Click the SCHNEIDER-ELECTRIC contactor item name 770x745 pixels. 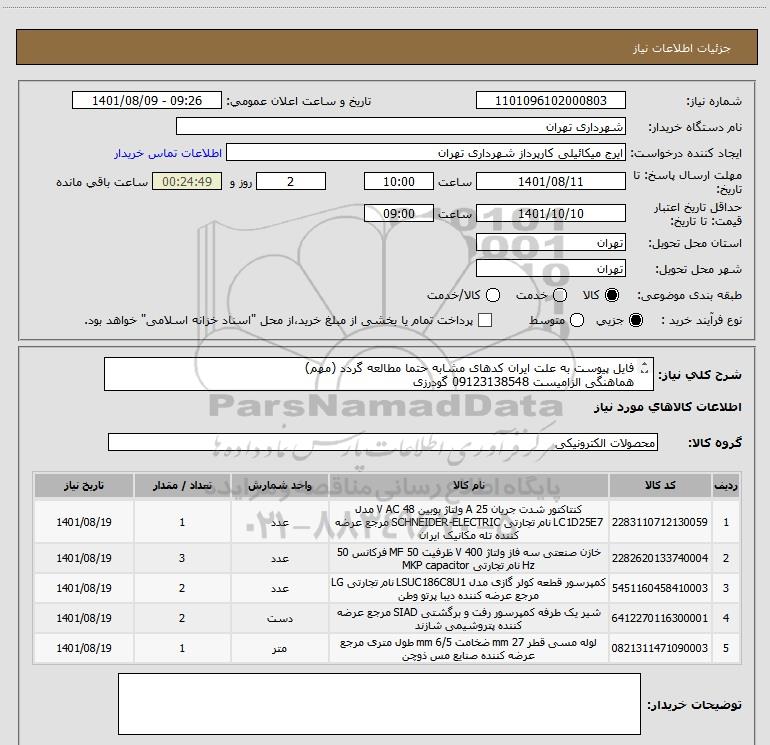pyautogui.click(x=468, y=522)
